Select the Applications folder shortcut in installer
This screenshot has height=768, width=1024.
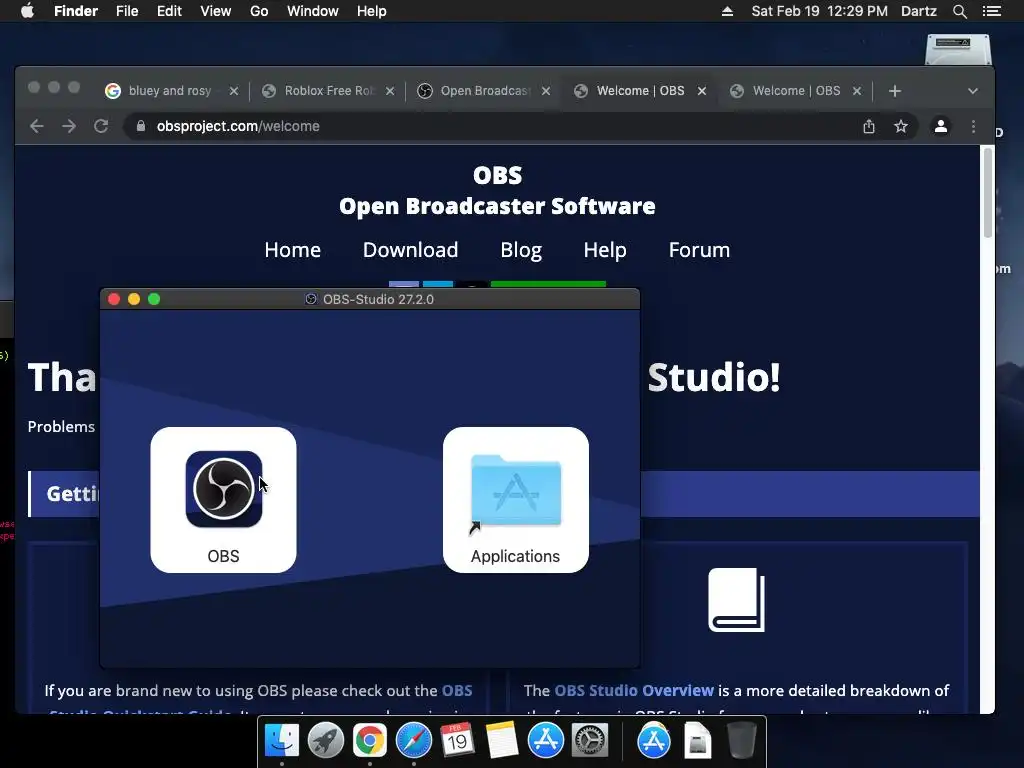tap(515, 490)
